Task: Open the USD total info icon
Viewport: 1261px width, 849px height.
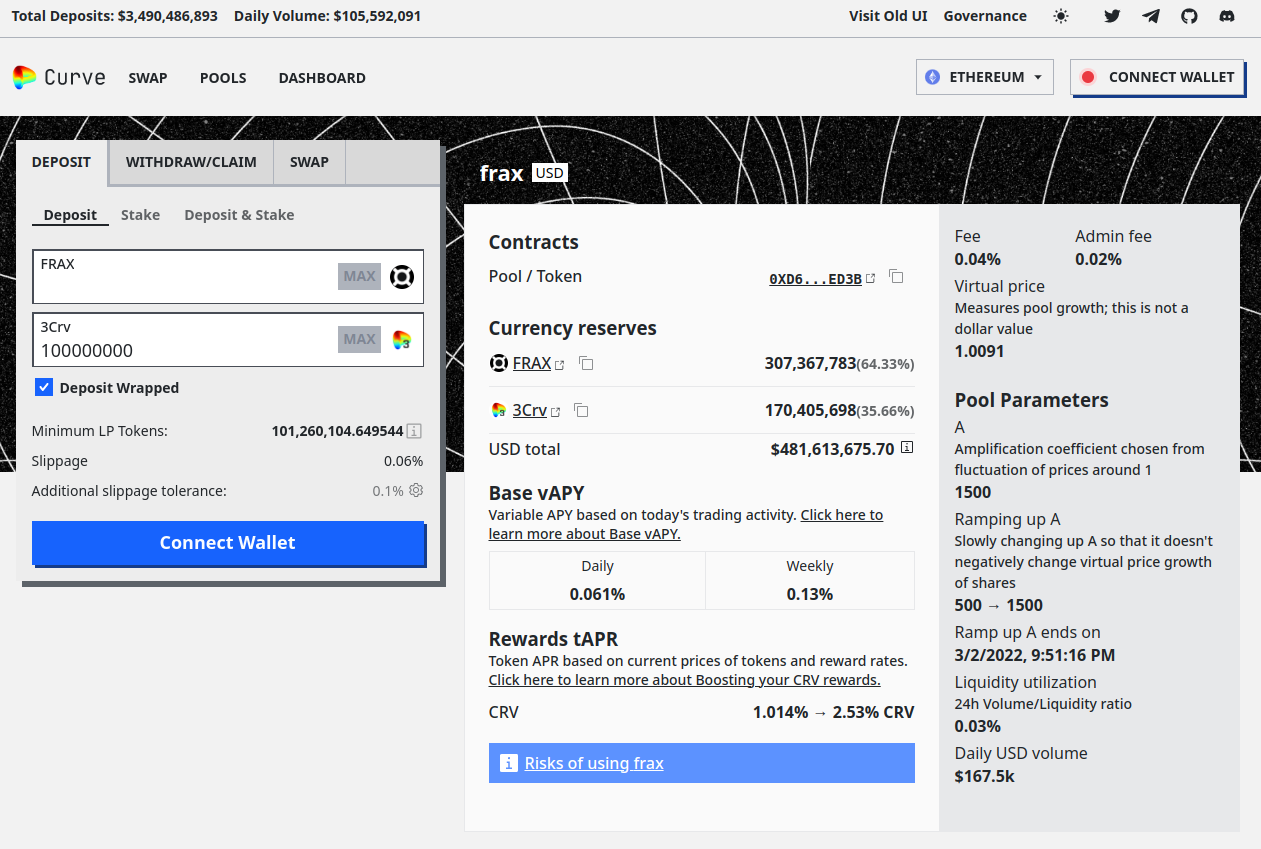Action: click(907, 448)
